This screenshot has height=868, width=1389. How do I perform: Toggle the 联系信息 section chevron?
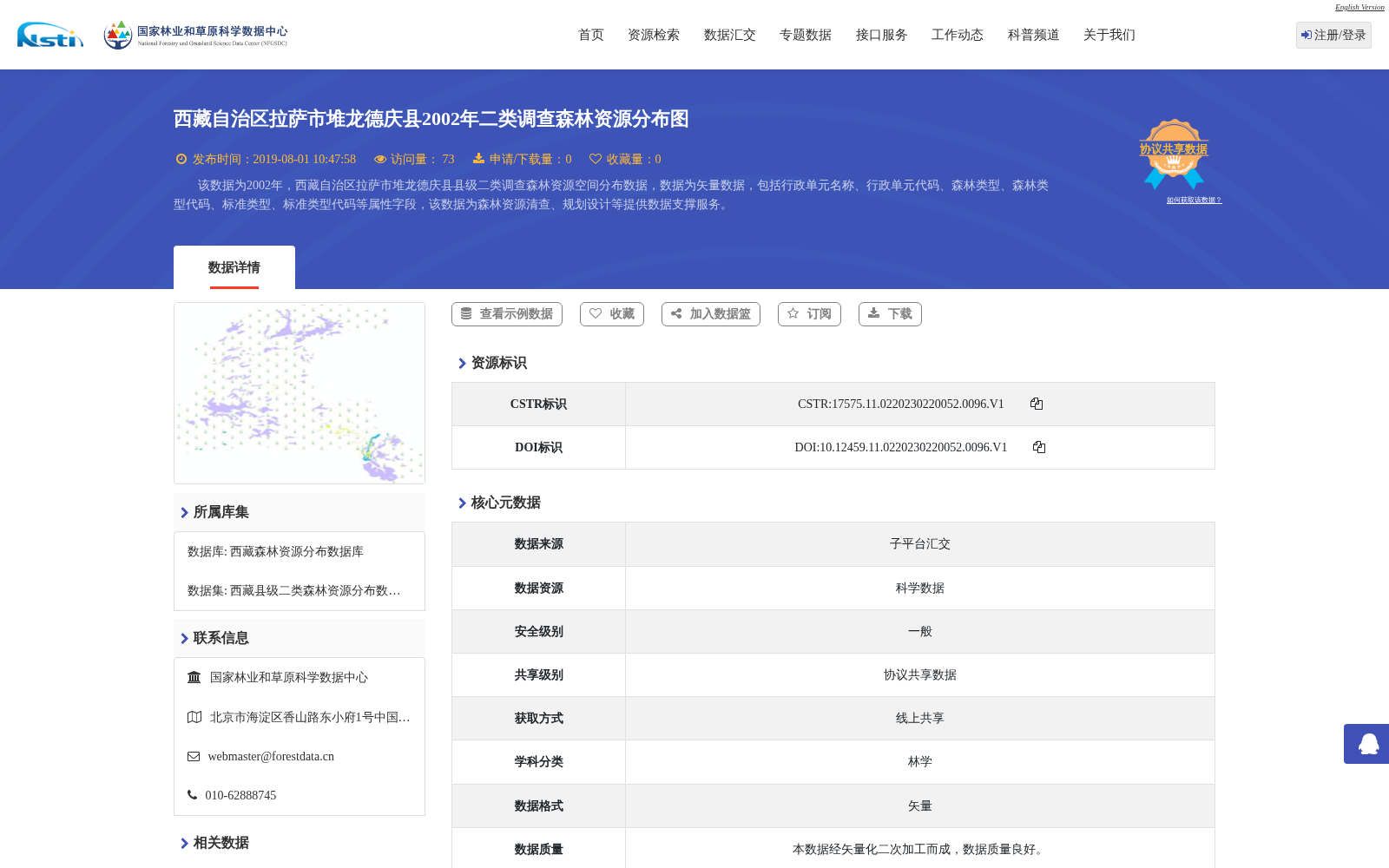184,639
